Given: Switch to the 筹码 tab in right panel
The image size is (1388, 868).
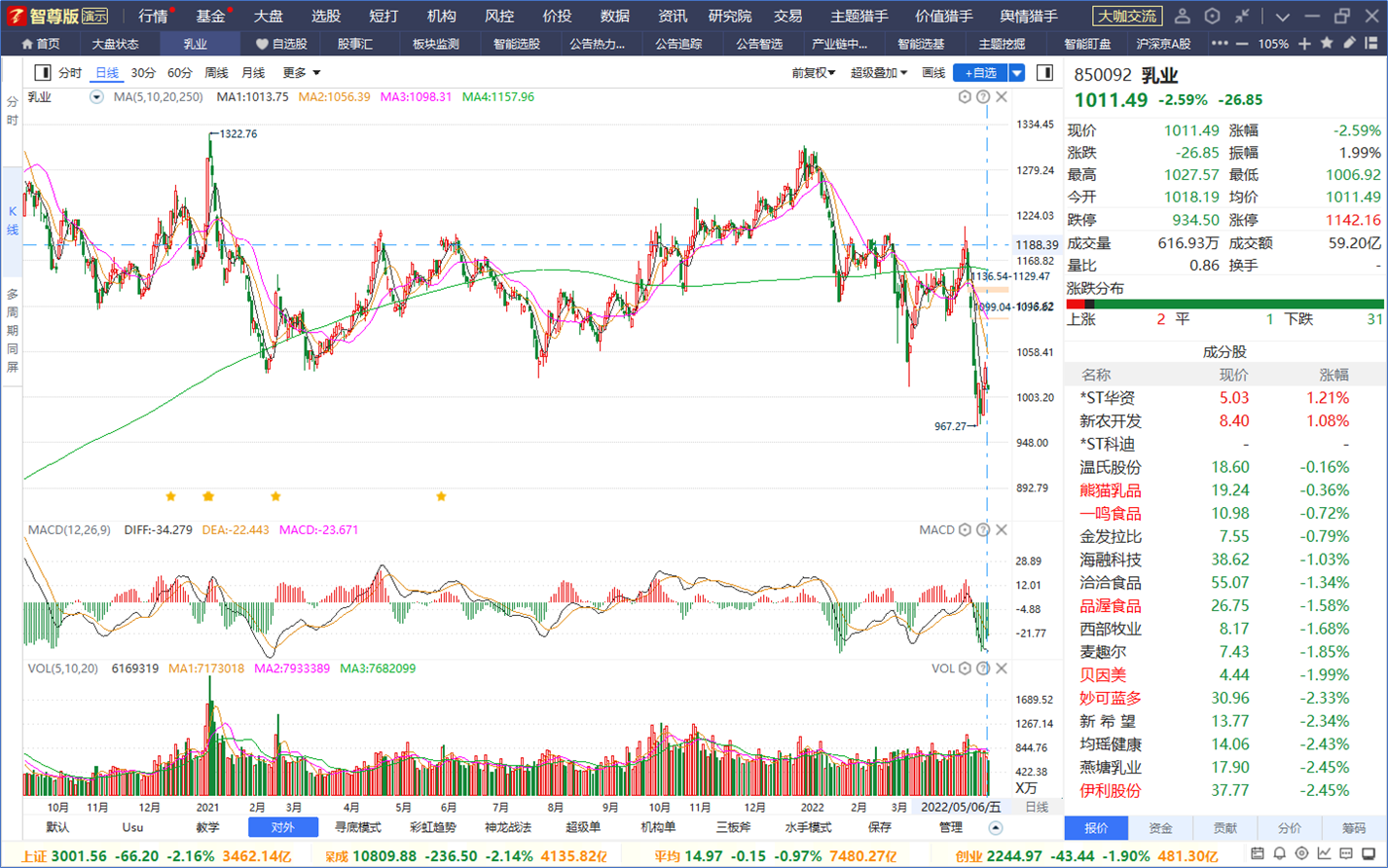Looking at the screenshot, I should [x=1354, y=828].
